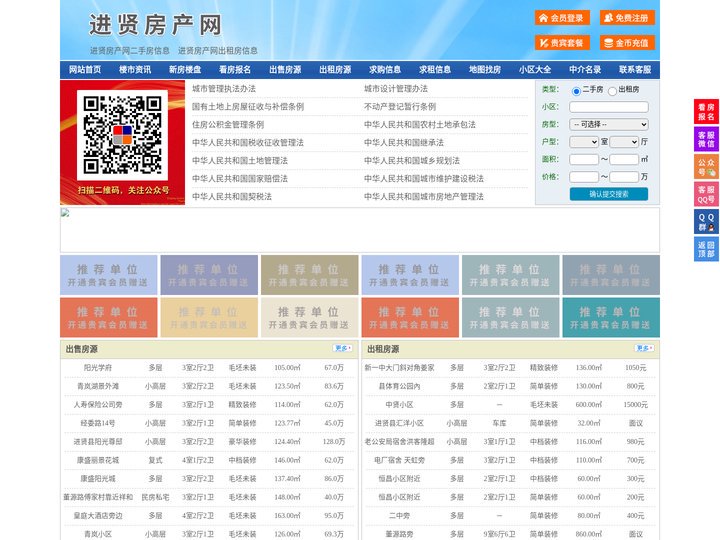Click the purple 客服微信 sidebar icon
The height and width of the screenshot is (540, 720).
pyautogui.click(x=706, y=139)
